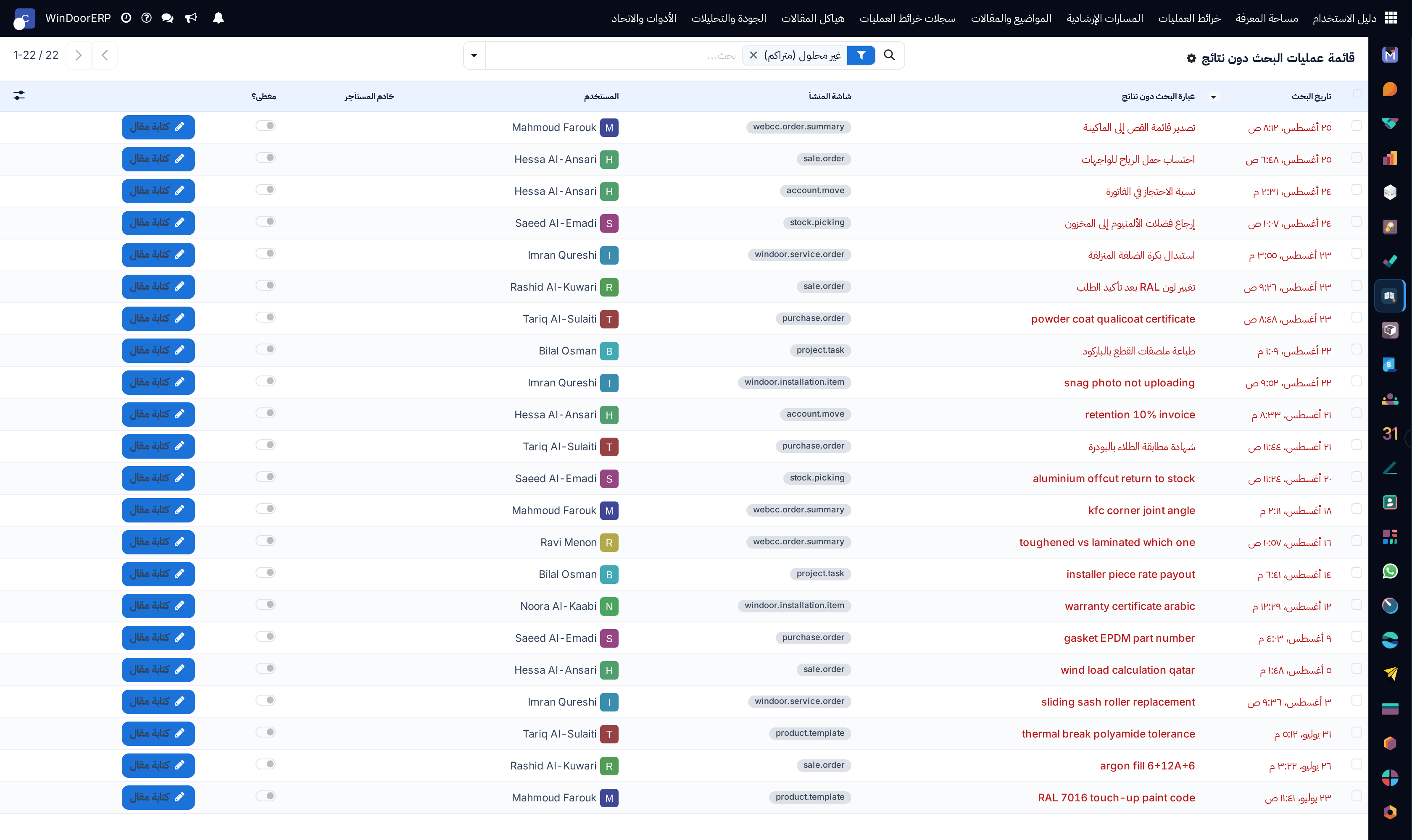Open the purple M app in sidebar
Viewport: 1412px width, 840px height.
pos(1390,55)
